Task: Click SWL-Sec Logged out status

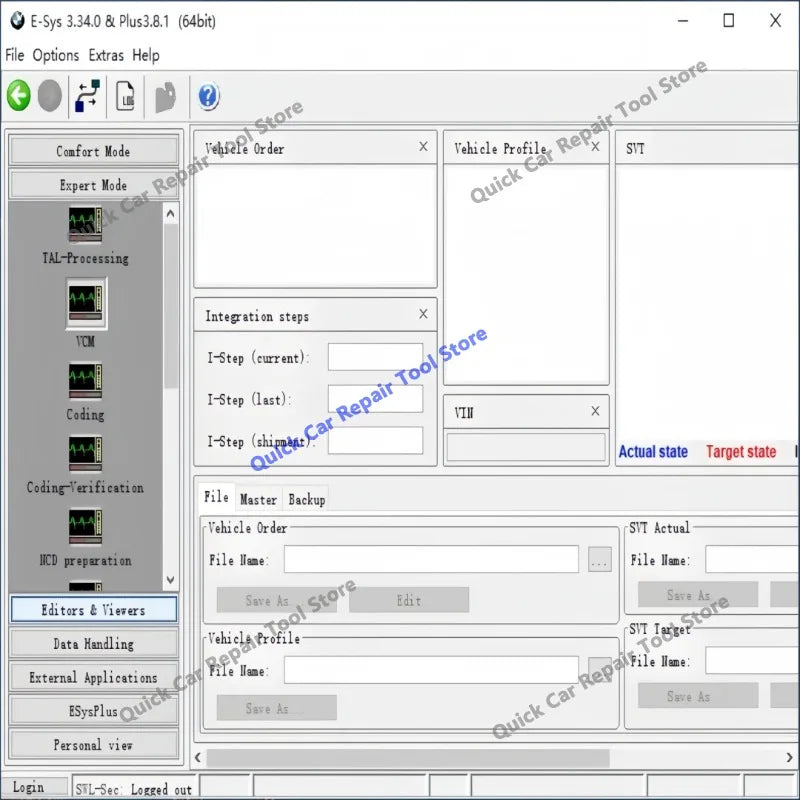Action: 134,789
